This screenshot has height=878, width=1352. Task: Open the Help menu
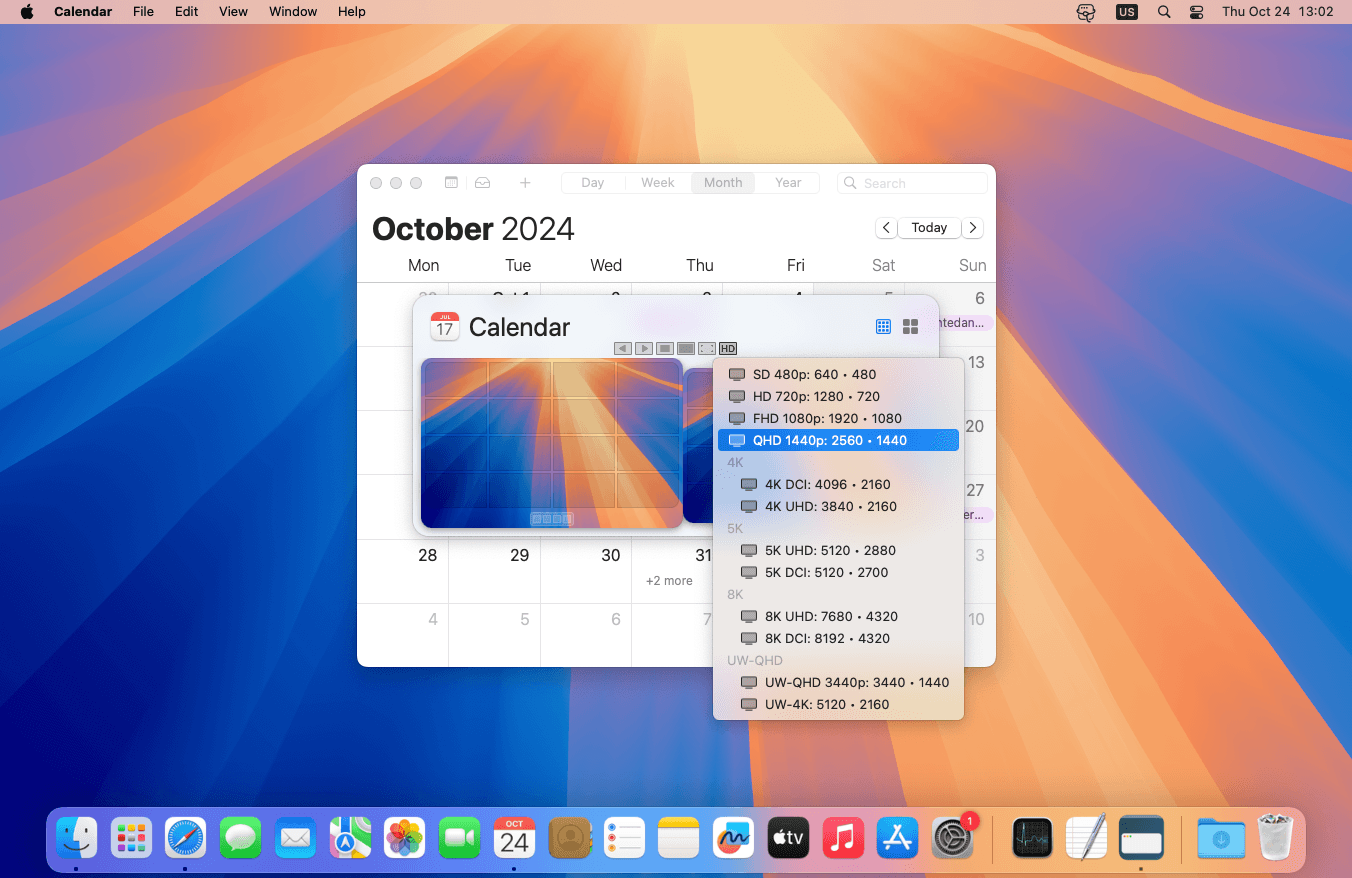(x=352, y=12)
